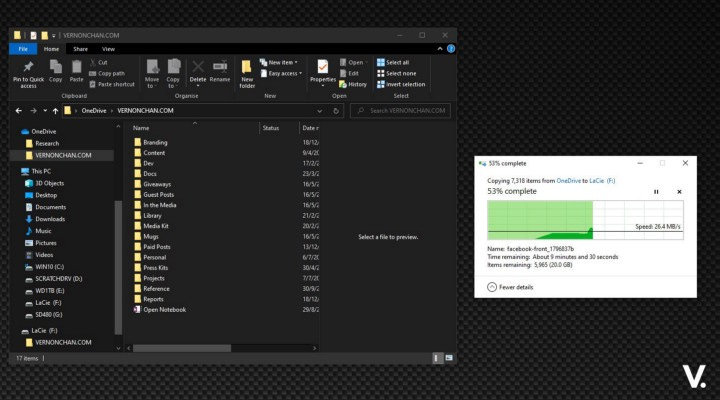Go up one folder level arrow
The width and height of the screenshot is (720, 400).
[55, 111]
